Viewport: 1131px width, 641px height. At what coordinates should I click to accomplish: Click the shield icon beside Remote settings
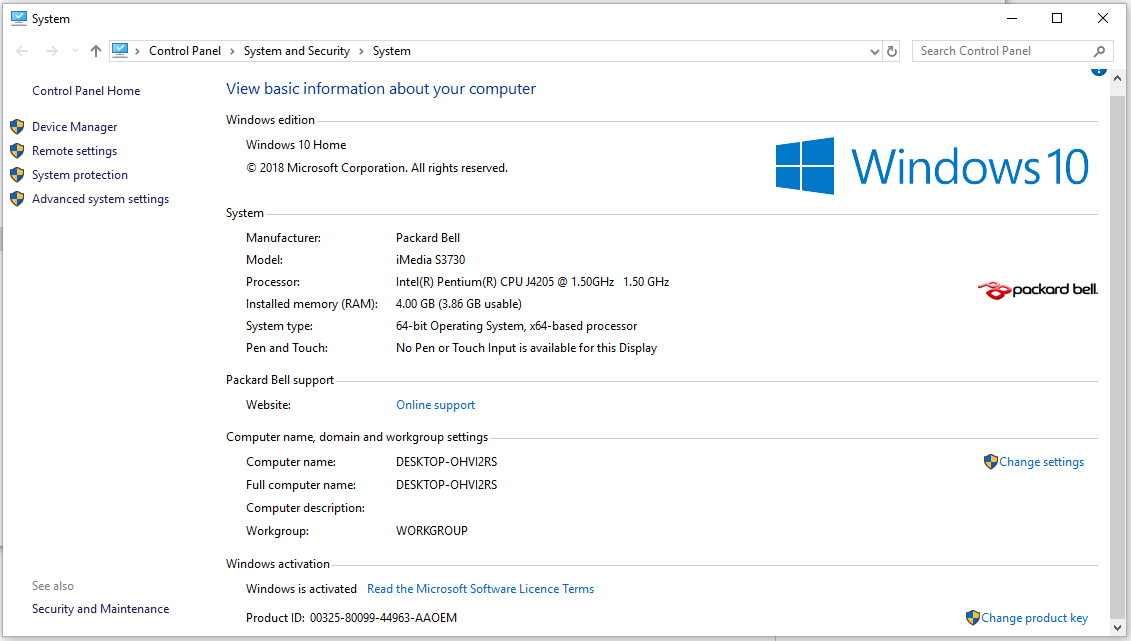pos(17,151)
